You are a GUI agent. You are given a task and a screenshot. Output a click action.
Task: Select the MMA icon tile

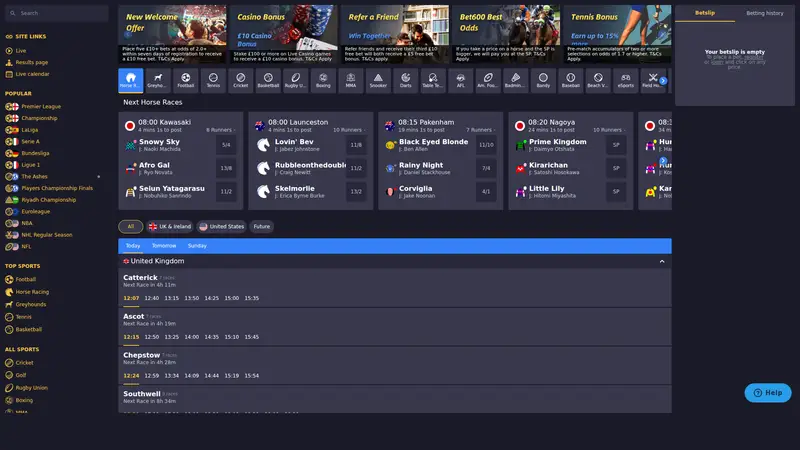[x=351, y=81]
